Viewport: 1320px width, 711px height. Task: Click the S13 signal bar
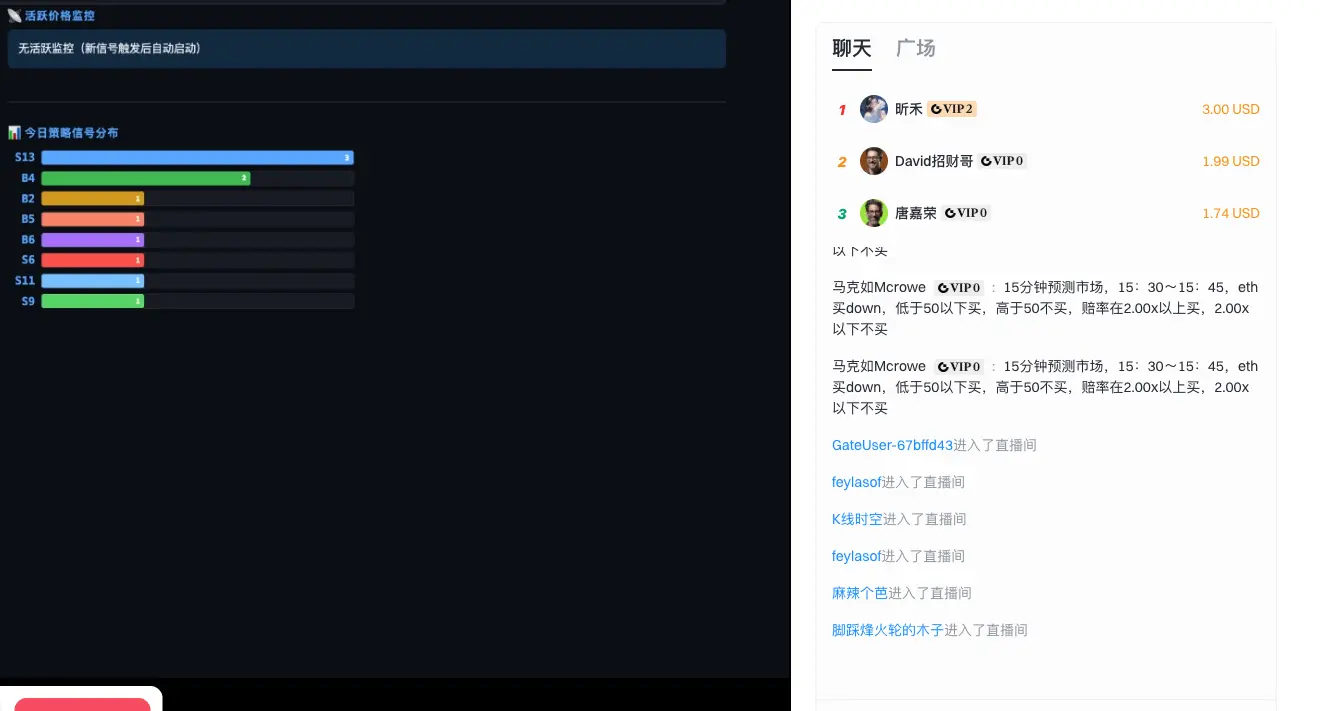(x=198, y=157)
